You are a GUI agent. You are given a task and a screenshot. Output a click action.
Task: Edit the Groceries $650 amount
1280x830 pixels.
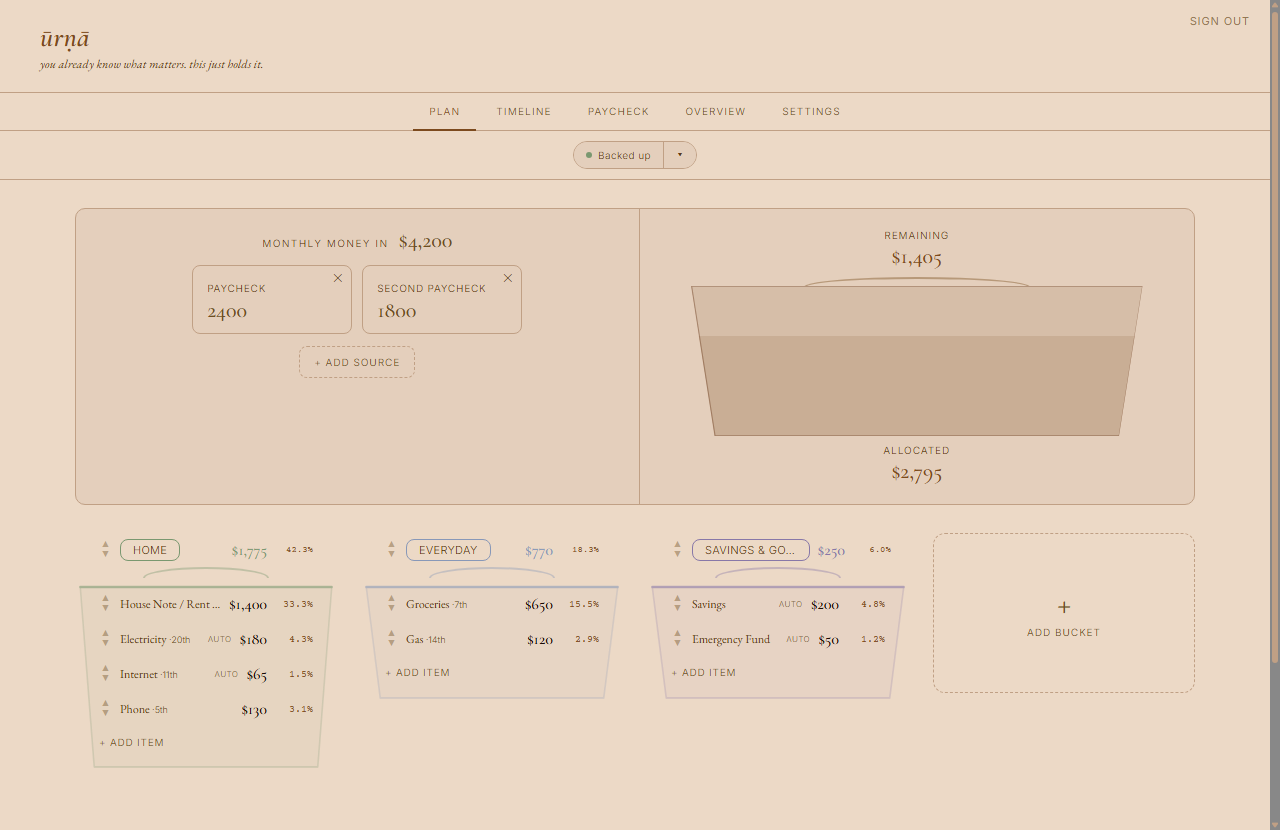(x=539, y=605)
